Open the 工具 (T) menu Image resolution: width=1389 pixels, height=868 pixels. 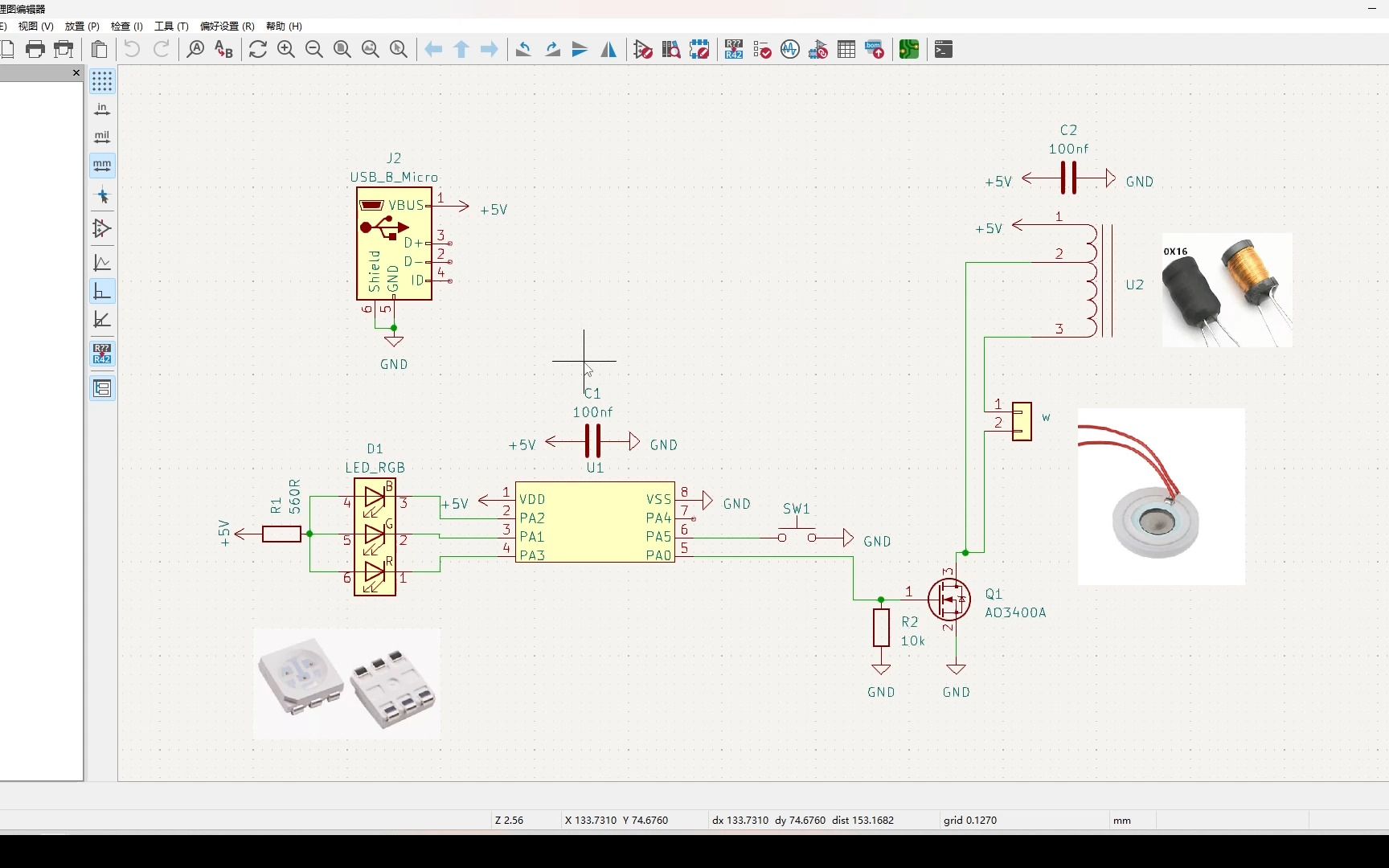(x=171, y=27)
